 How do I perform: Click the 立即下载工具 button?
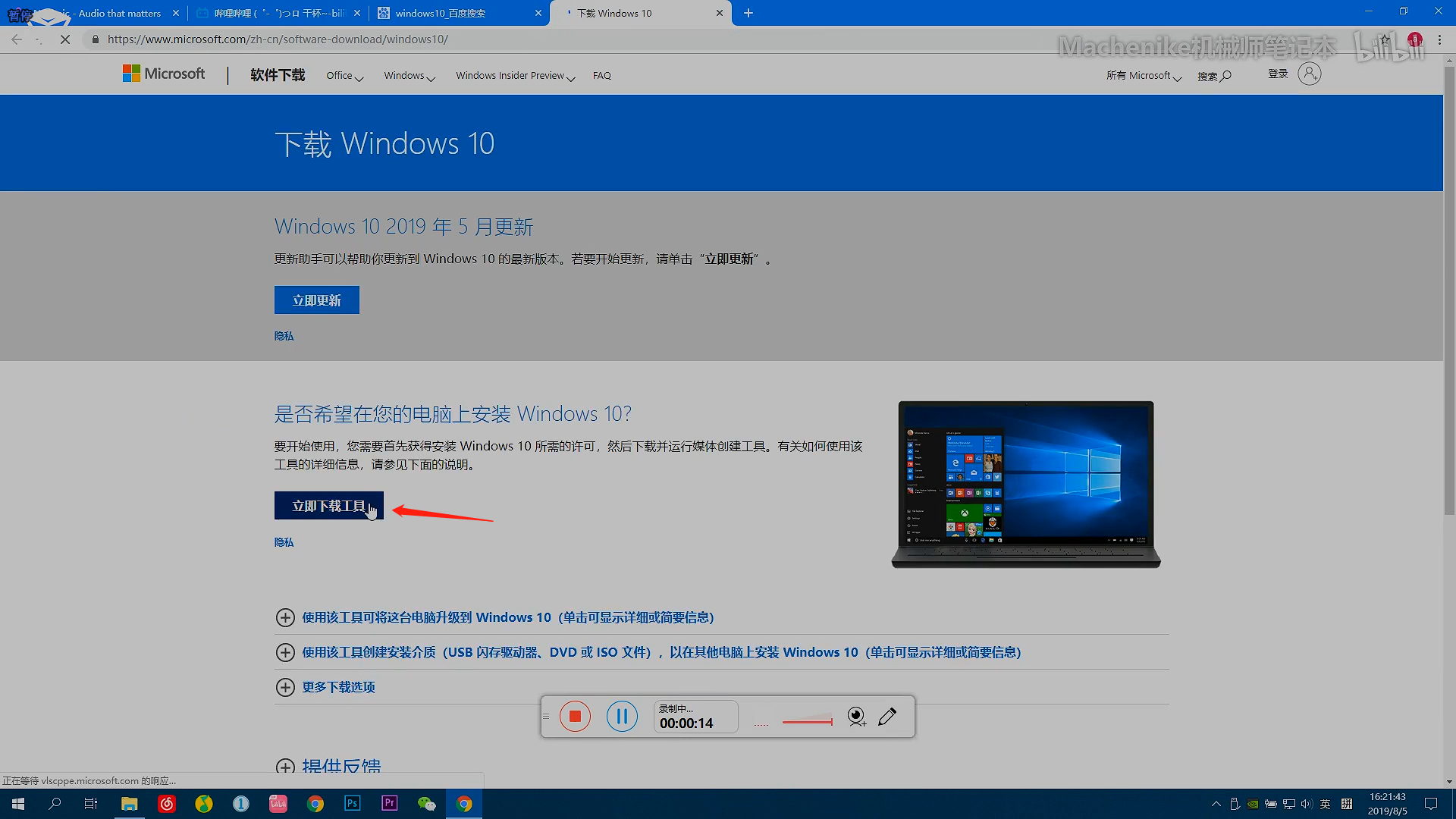coord(329,506)
